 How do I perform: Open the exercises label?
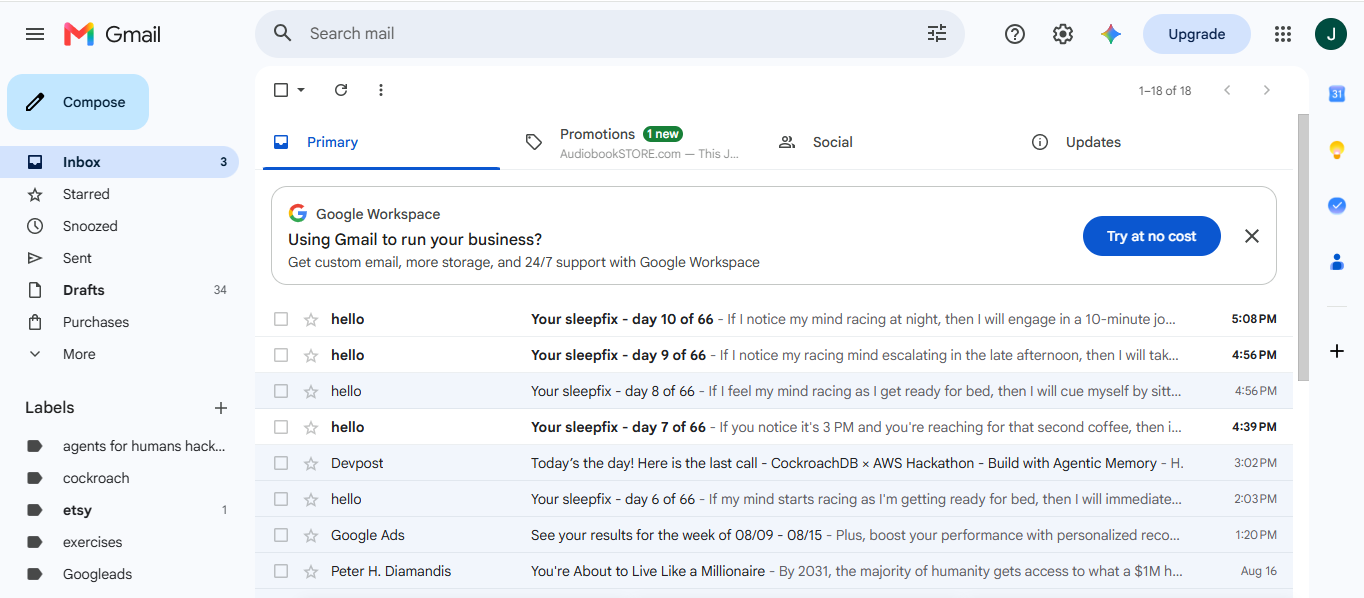[120, 542]
